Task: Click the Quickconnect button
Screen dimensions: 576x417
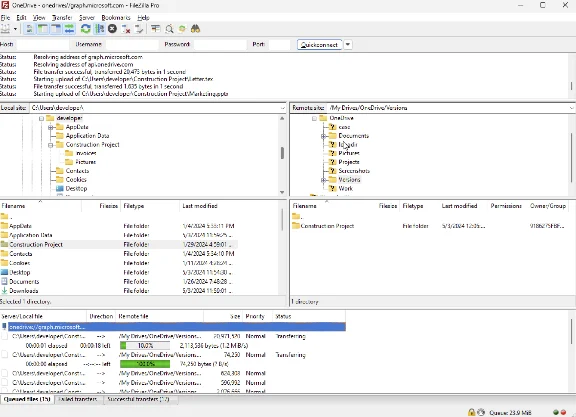Action: (x=319, y=45)
